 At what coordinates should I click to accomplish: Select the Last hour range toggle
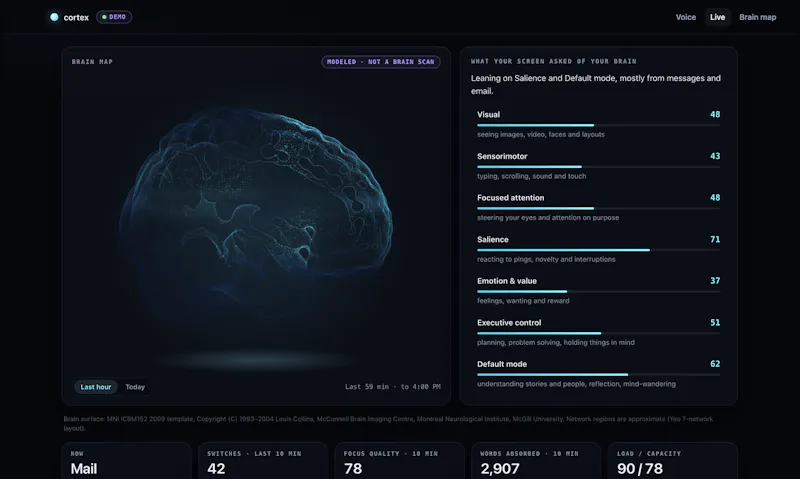pos(96,387)
